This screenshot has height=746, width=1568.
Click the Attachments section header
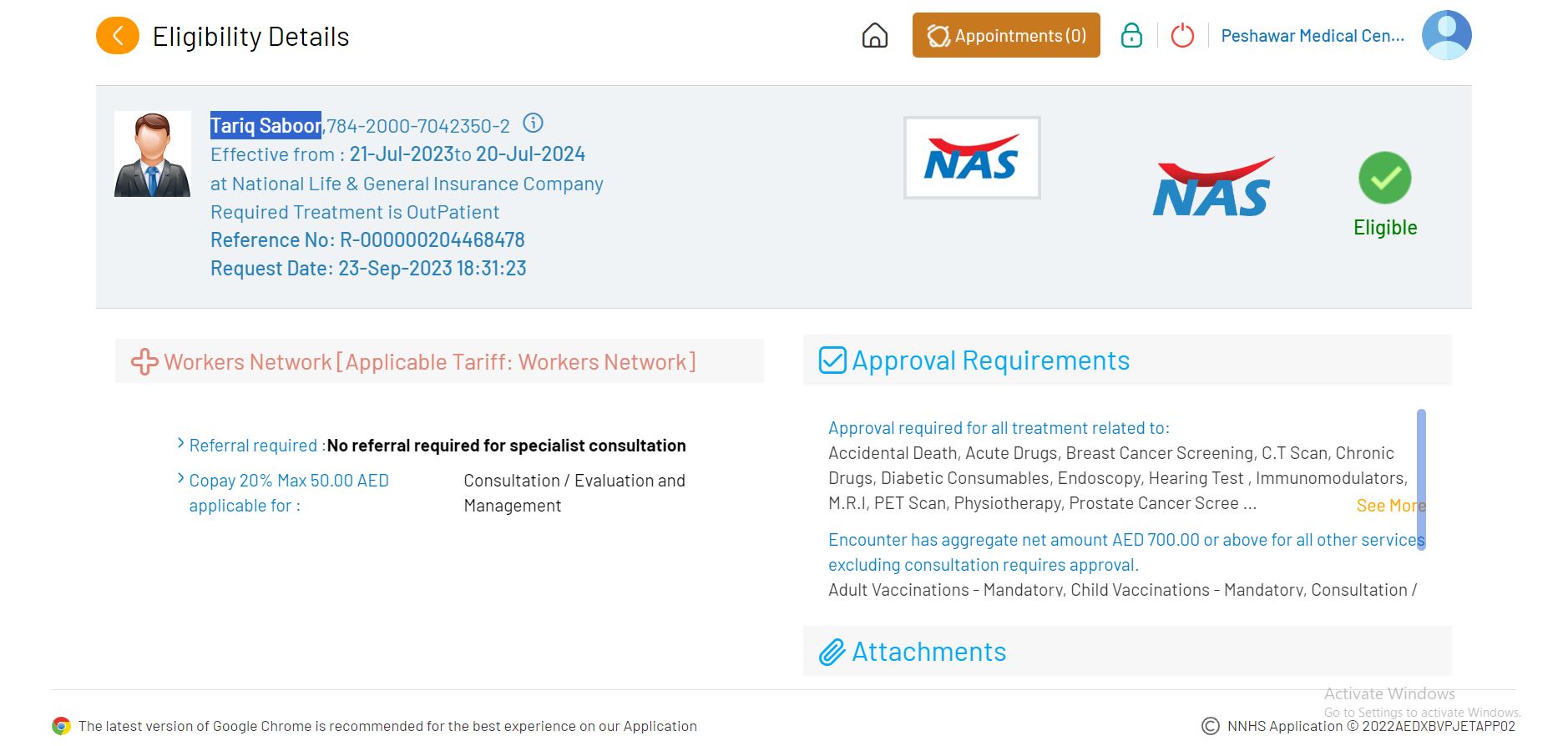[x=928, y=652]
